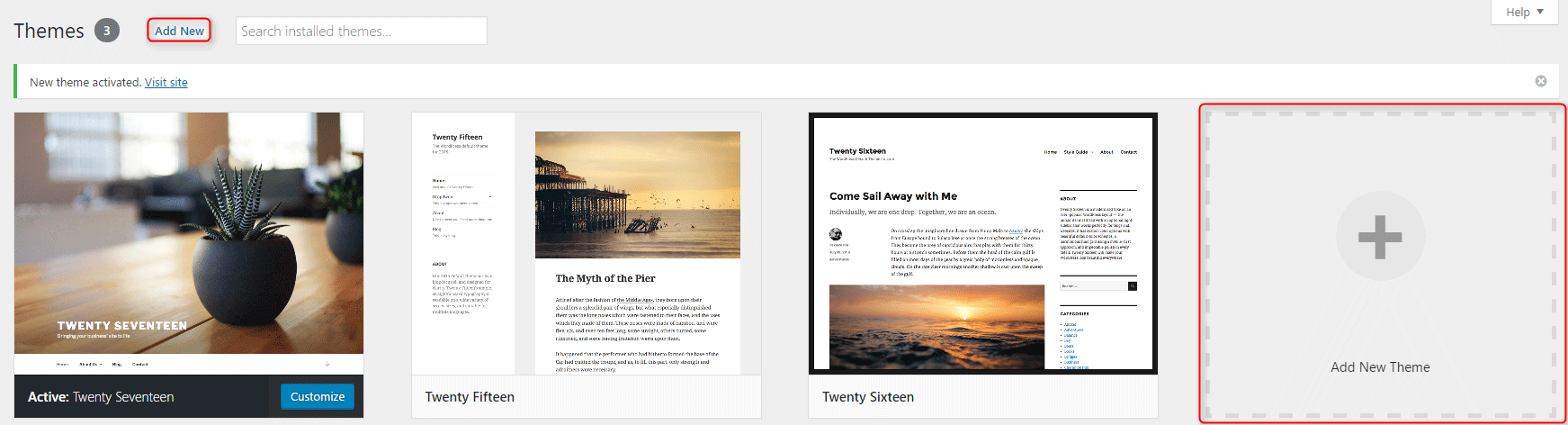Click the themes count badge
The width and height of the screenshot is (1568, 425).
[x=106, y=31]
